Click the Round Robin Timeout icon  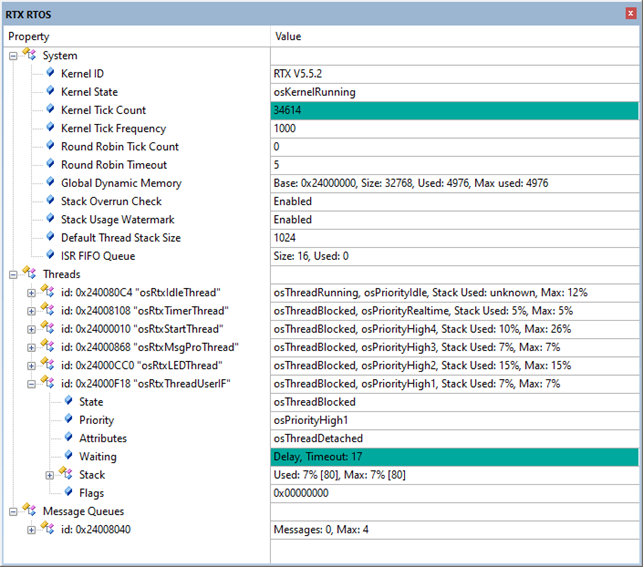(x=50, y=164)
